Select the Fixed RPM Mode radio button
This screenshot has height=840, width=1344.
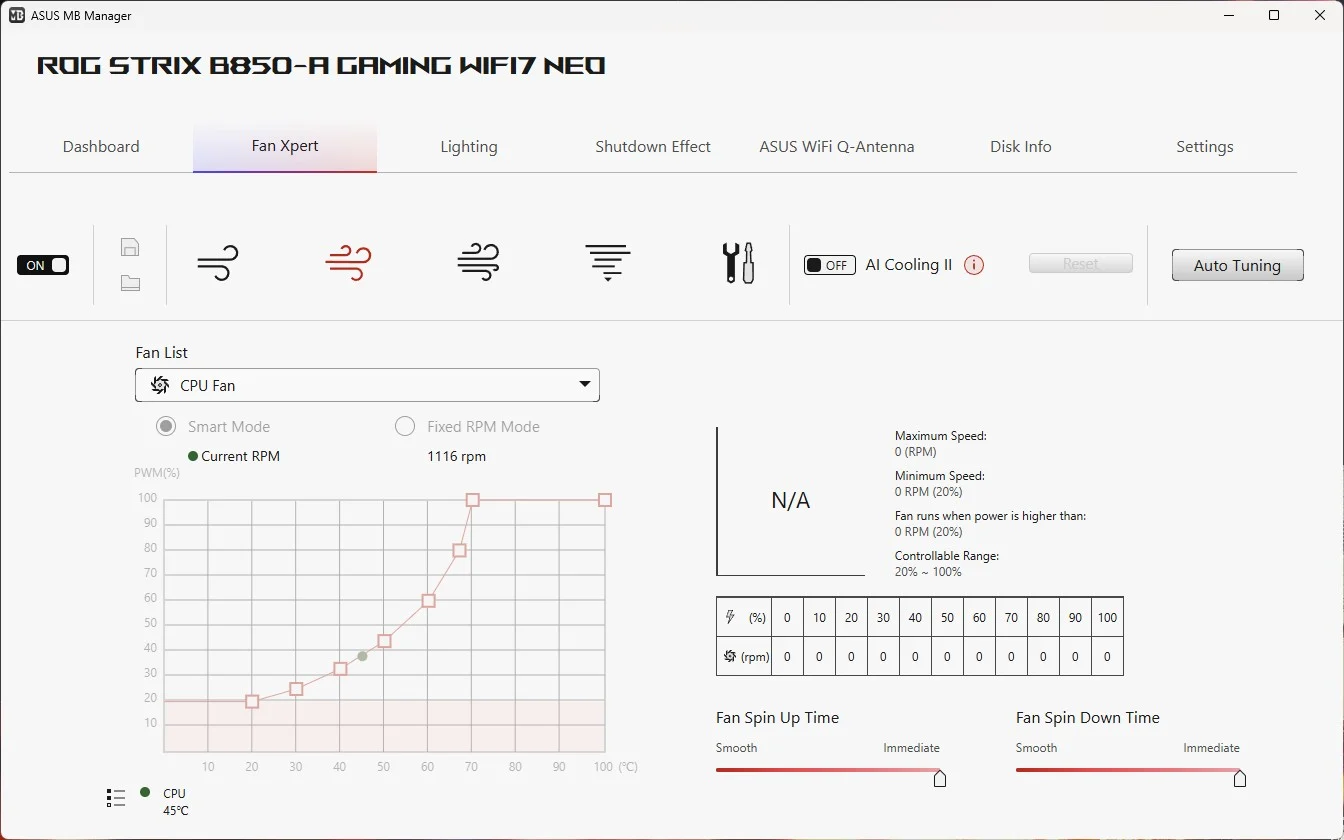[405, 427]
